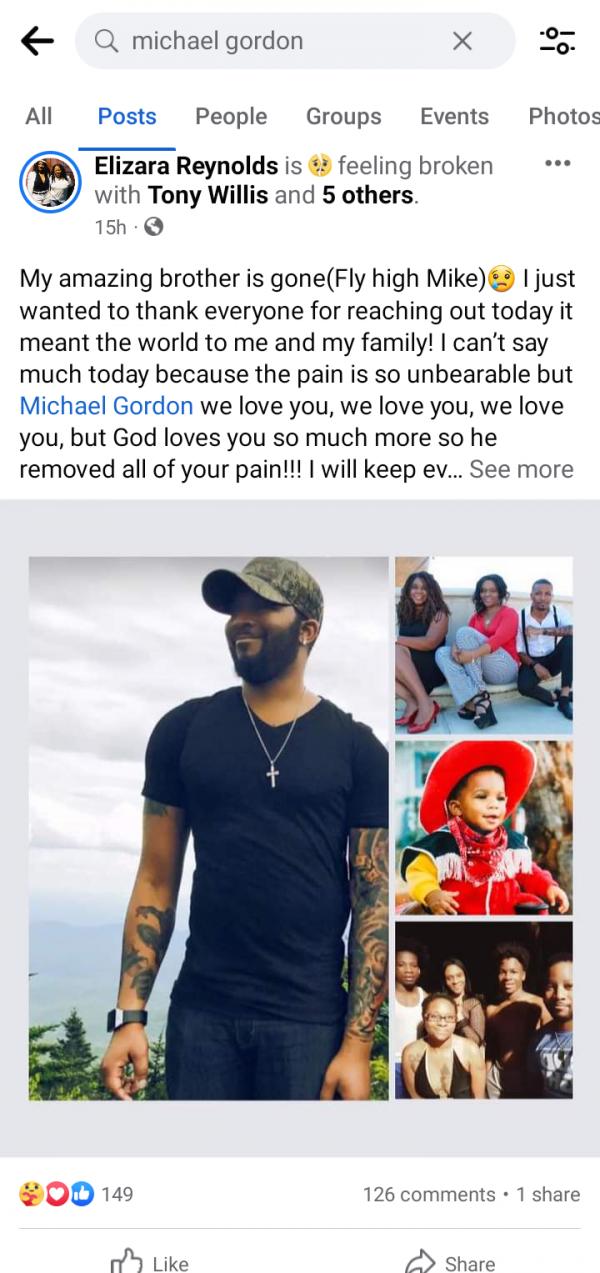Tap the magnifier icon in search field
The width and height of the screenshot is (600, 1273).
coord(106,41)
